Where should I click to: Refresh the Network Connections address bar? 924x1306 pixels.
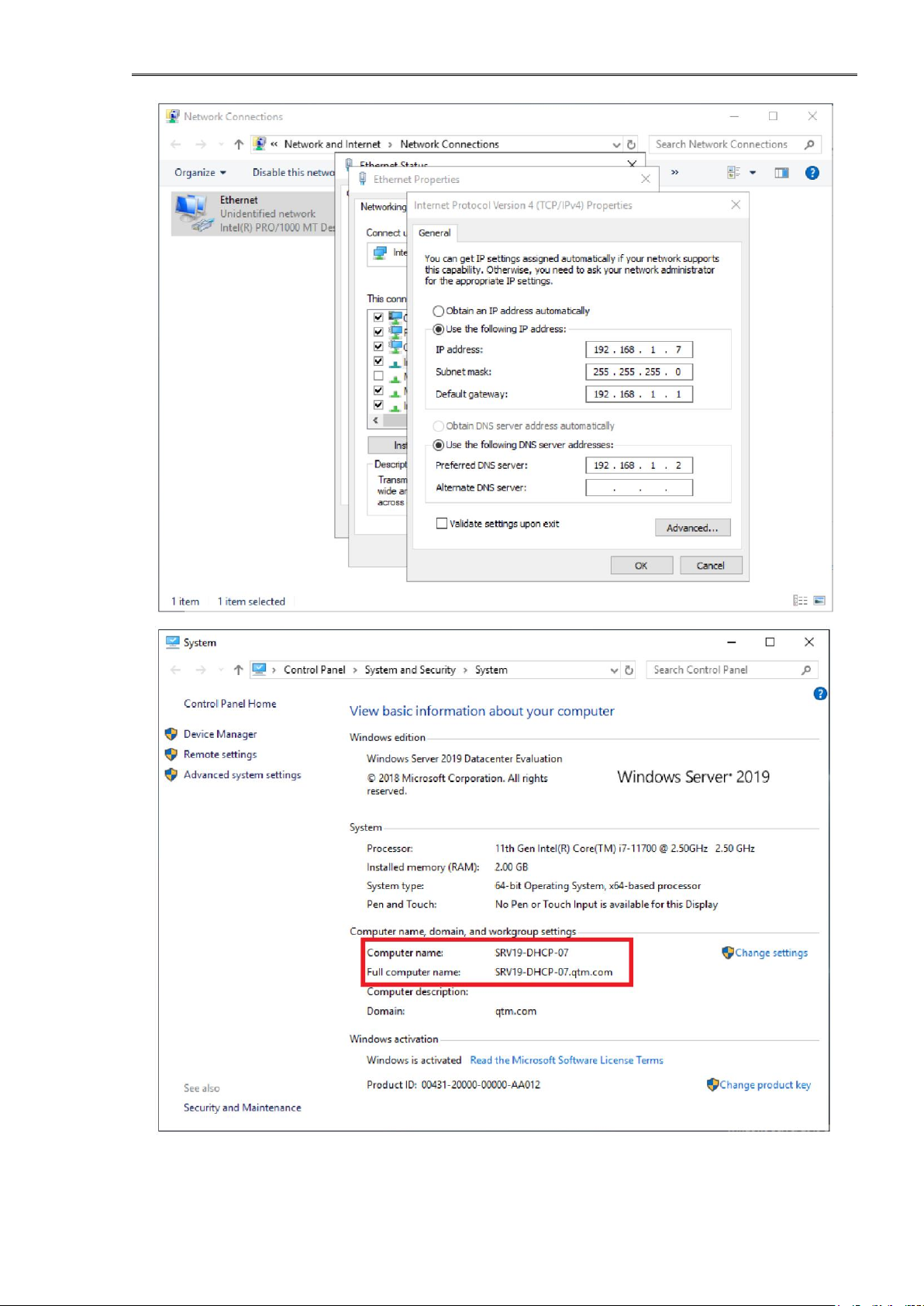(631, 144)
